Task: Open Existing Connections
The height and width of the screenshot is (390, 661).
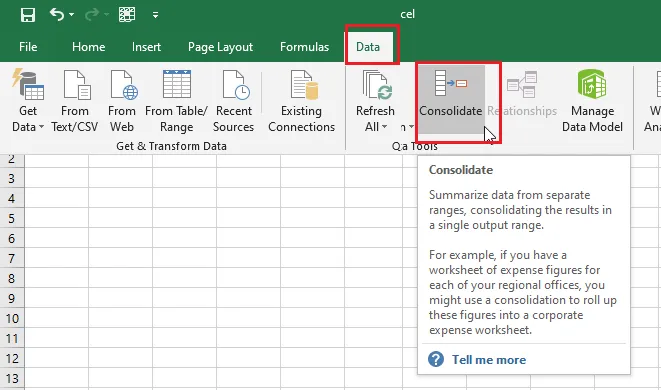Action: [301, 101]
